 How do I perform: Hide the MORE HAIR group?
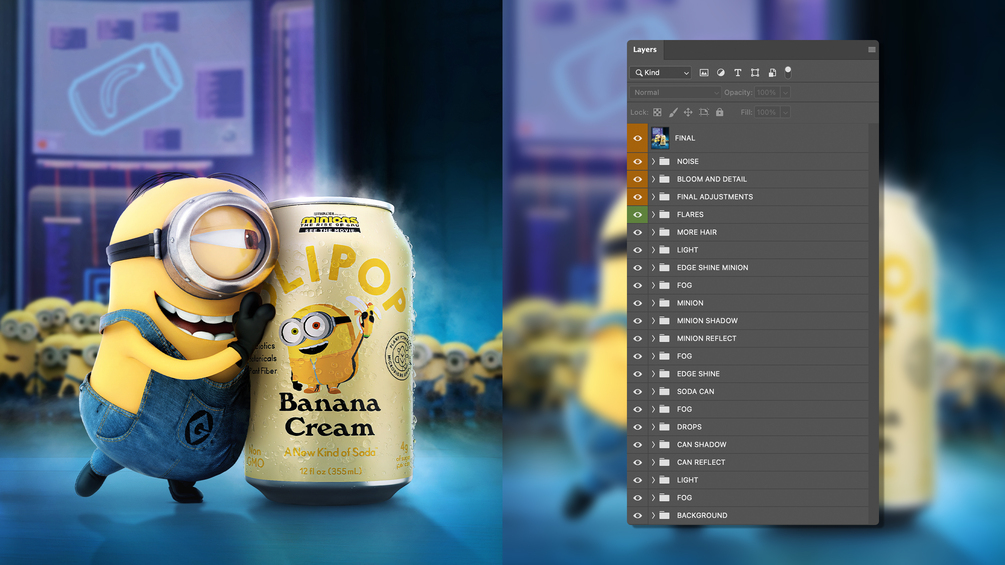pyautogui.click(x=638, y=232)
